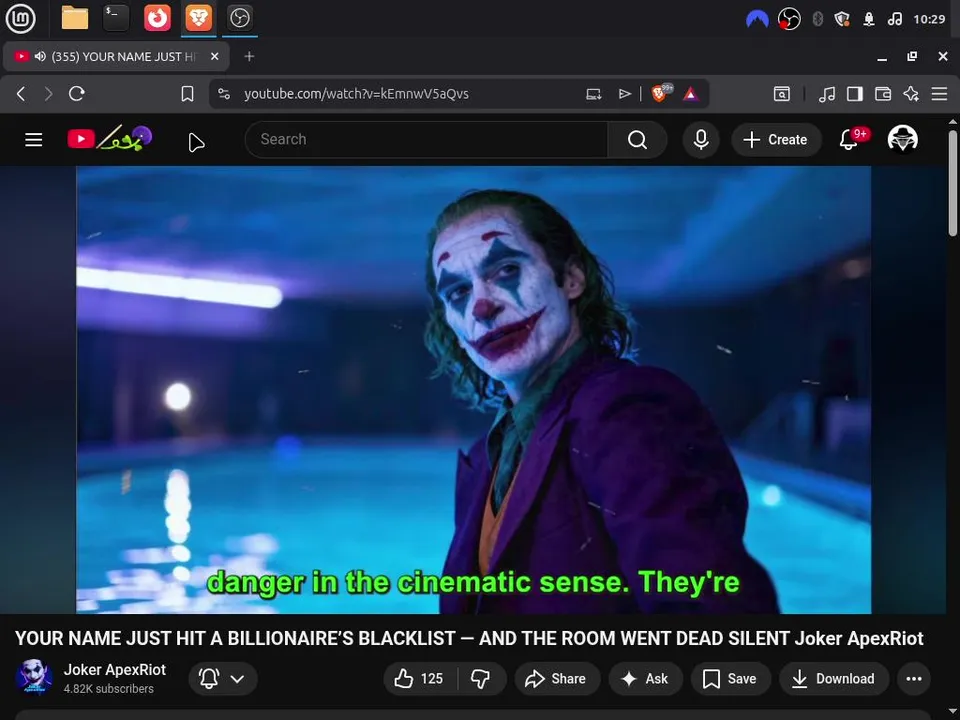The height and width of the screenshot is (720, 960).
Task: Launch the Files folder from the panel
Action: 75,18
